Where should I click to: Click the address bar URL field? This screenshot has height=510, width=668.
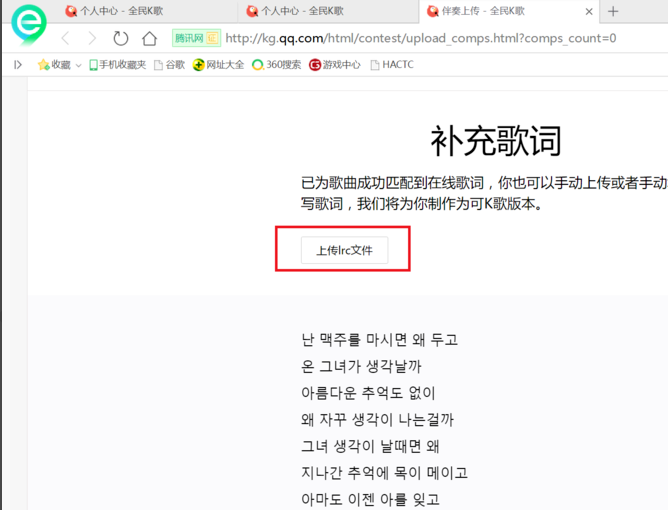[x=420, y=38]
